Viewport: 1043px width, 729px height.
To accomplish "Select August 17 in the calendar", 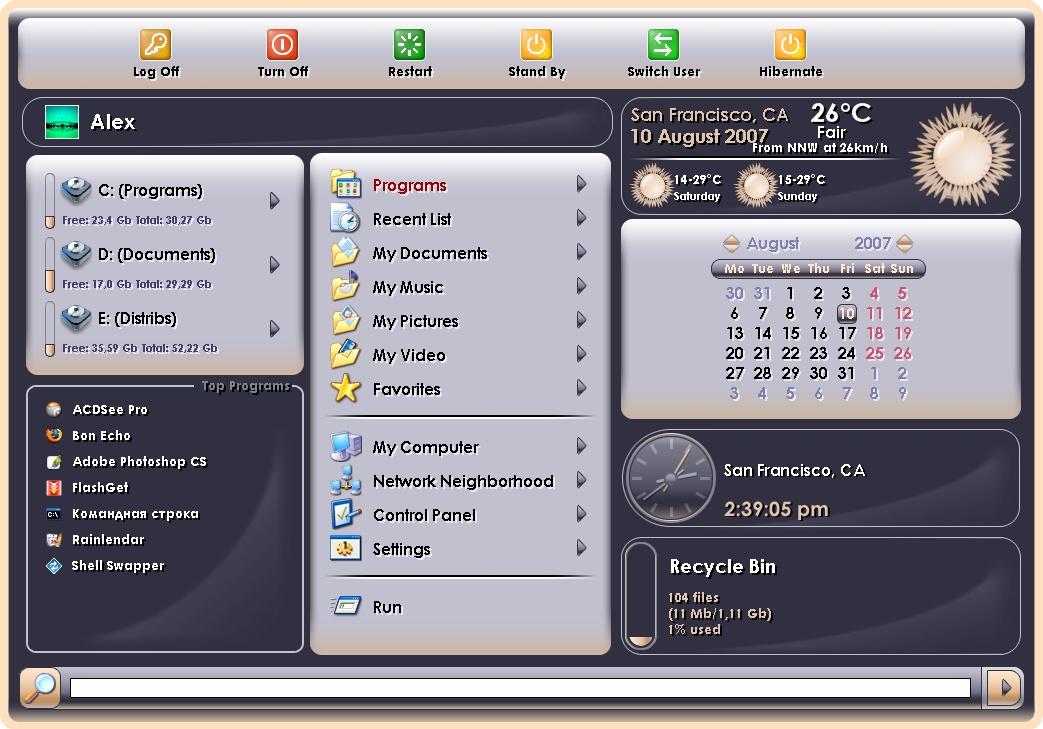I will pos(846,333).
